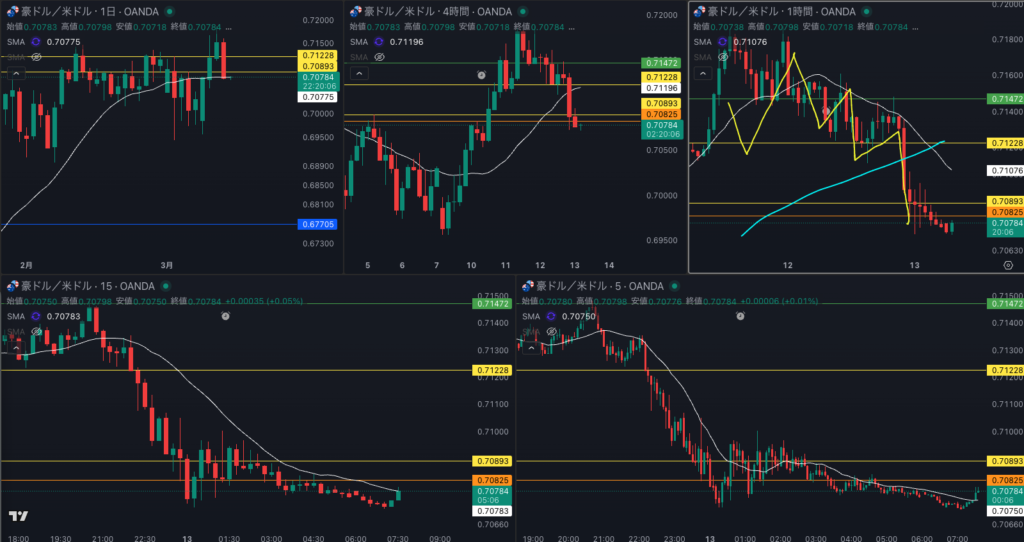Show the hidden SMA on the daily chart
The image size is (1024, 542).
coord(37,57)
